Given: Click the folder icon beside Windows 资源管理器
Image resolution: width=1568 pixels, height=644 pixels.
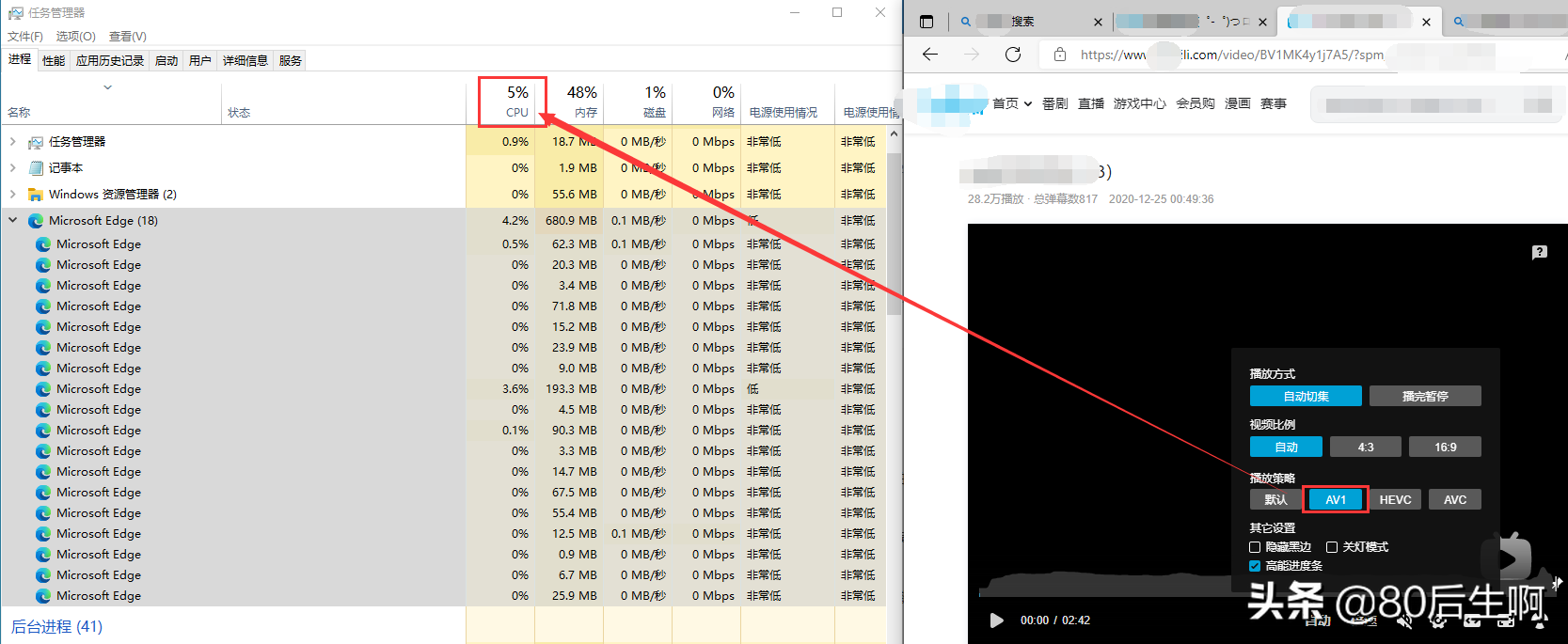Looking at the screenshot, I should (x=36, y=195).
